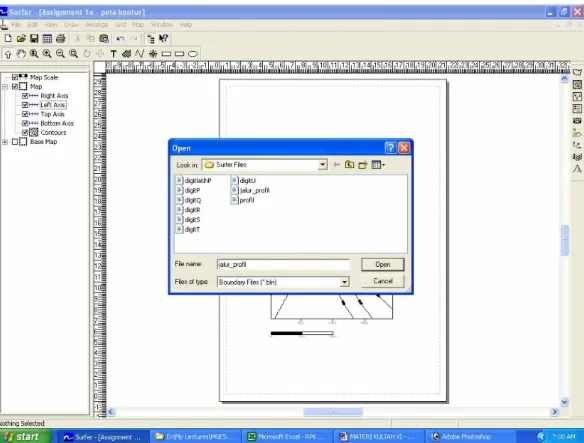This screenshot has height=443, width=584.
Task: Click the Open button in dialog
Action: point(383,265)
